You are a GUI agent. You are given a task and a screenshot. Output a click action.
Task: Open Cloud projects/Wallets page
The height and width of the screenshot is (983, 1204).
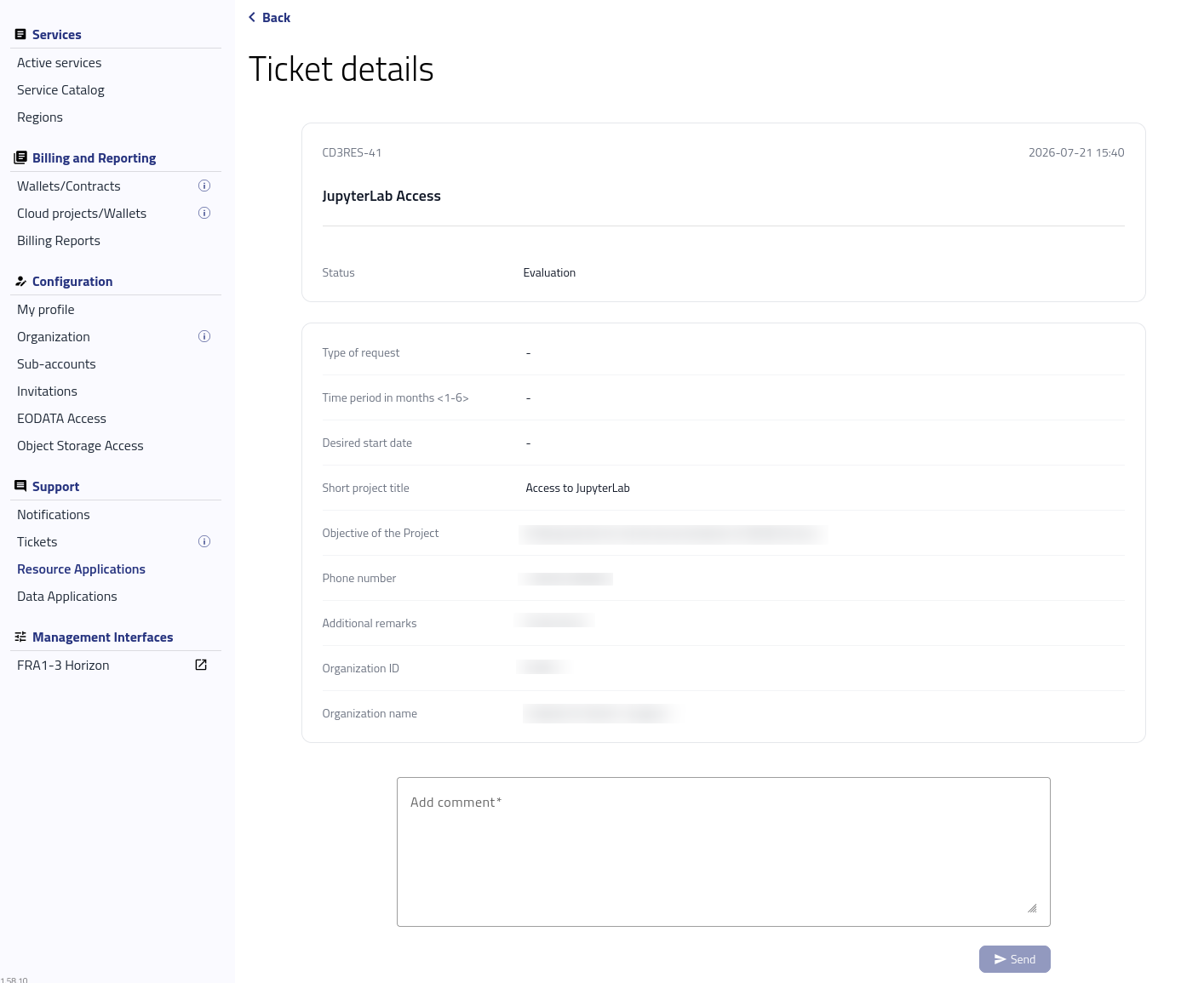click(x=82, y=214)
